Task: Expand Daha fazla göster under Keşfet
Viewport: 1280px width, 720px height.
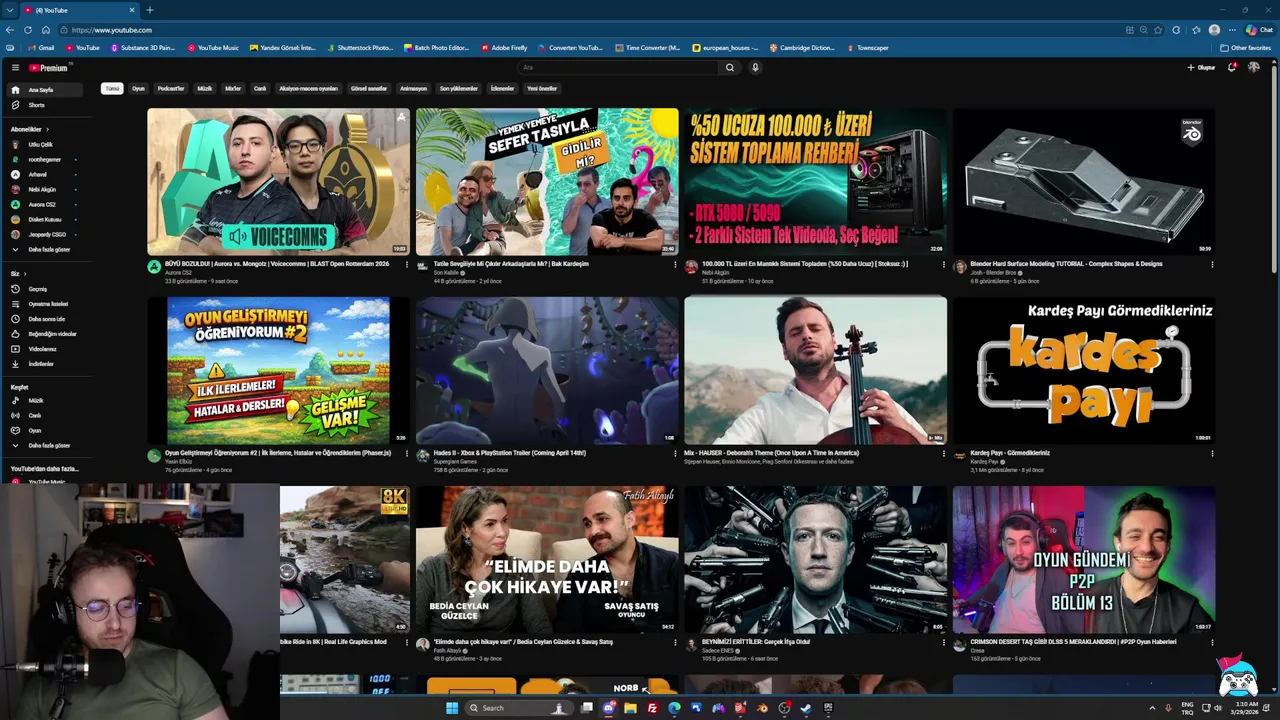Action: point(47,446)
